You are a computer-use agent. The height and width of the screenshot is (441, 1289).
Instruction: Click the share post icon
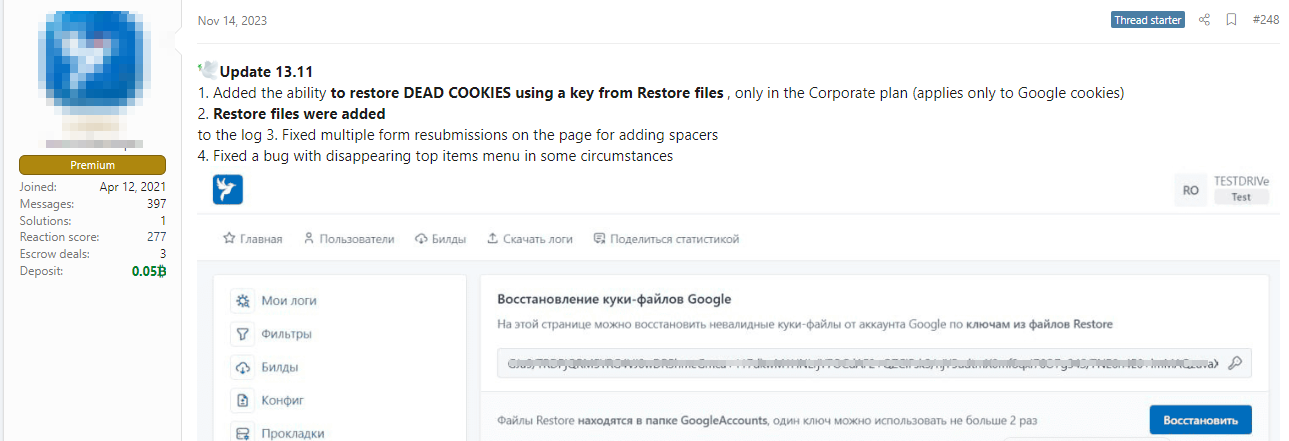1204,20
